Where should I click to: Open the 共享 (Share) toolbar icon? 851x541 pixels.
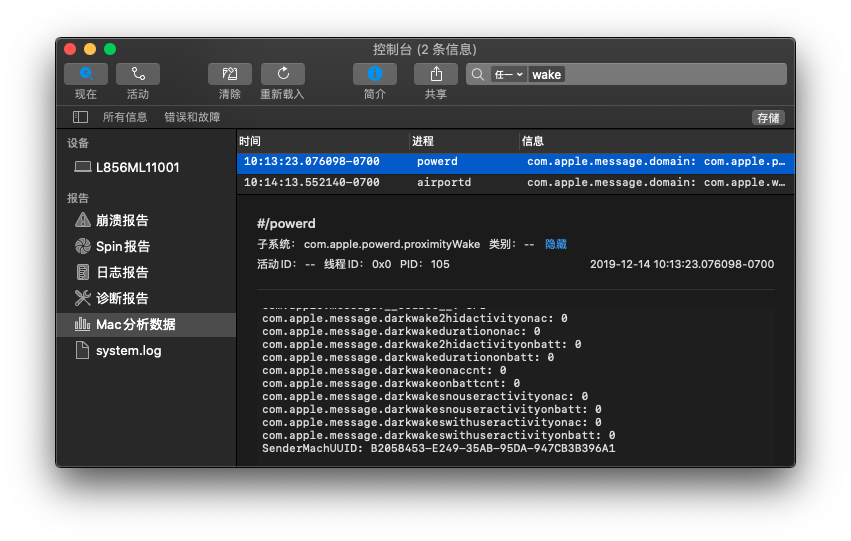pyautogui.click(x=436, y=74)
